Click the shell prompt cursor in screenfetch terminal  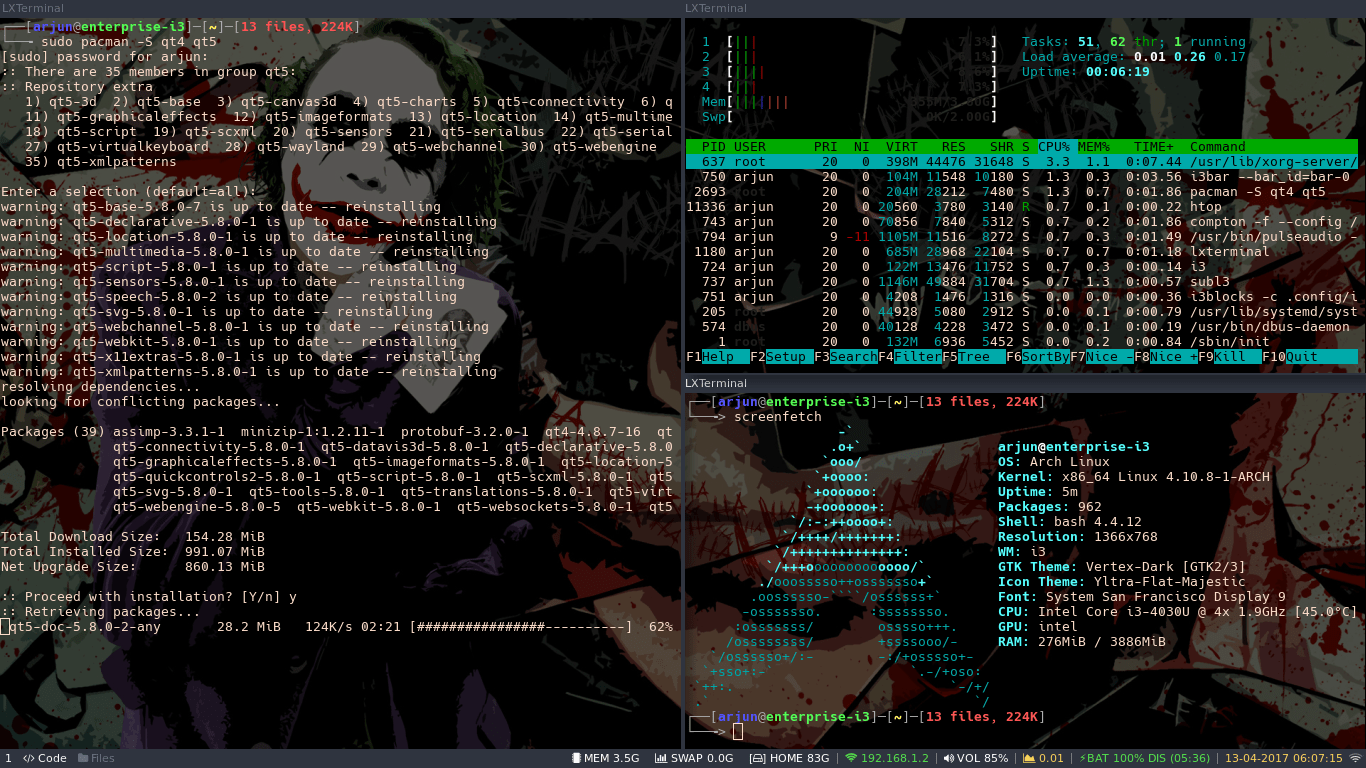(738, 732)
